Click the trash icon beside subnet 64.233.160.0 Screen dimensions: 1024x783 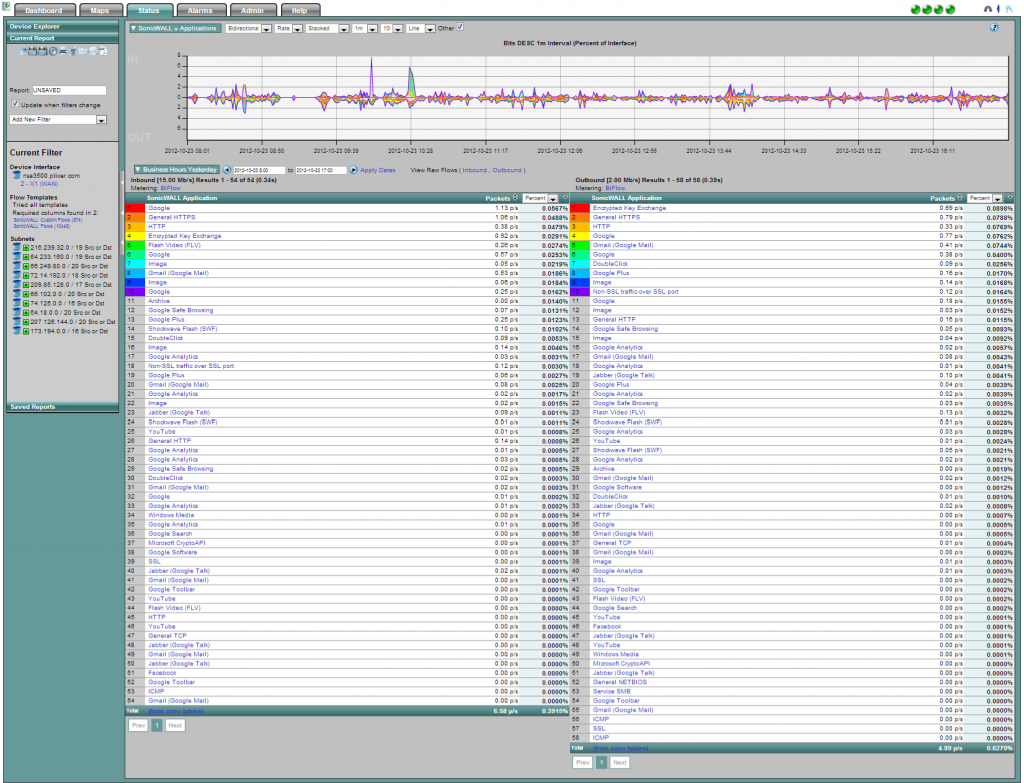point(17,257)
